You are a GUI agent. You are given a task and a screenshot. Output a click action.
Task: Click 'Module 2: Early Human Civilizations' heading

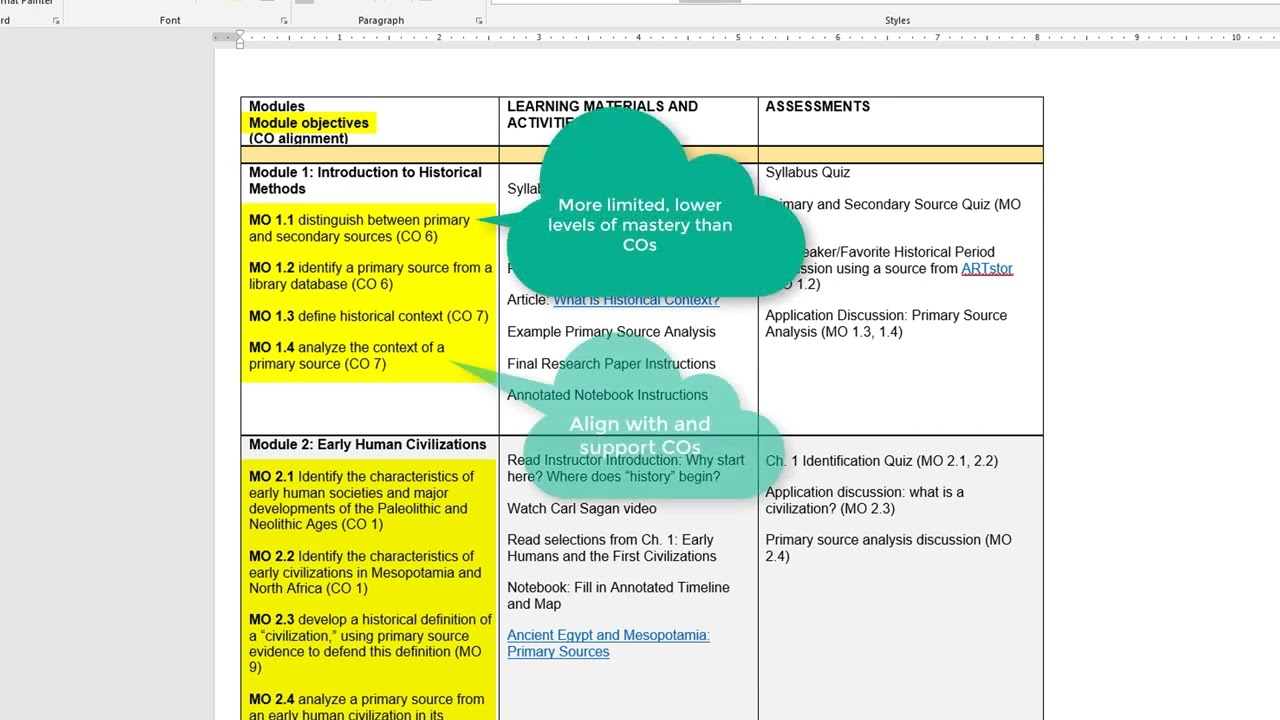point(367,444)
